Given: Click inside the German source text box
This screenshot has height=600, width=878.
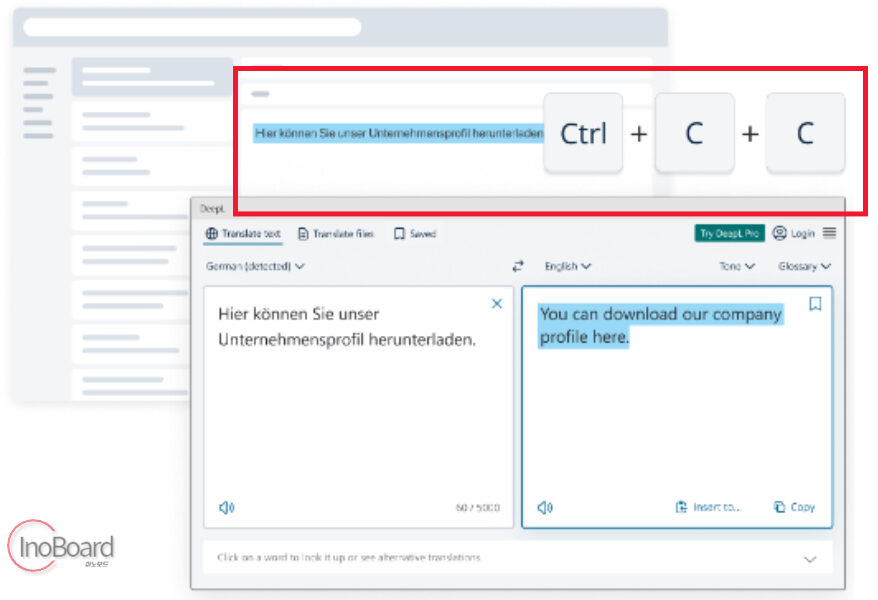Looking at the screenshot, I should (358, 407).
